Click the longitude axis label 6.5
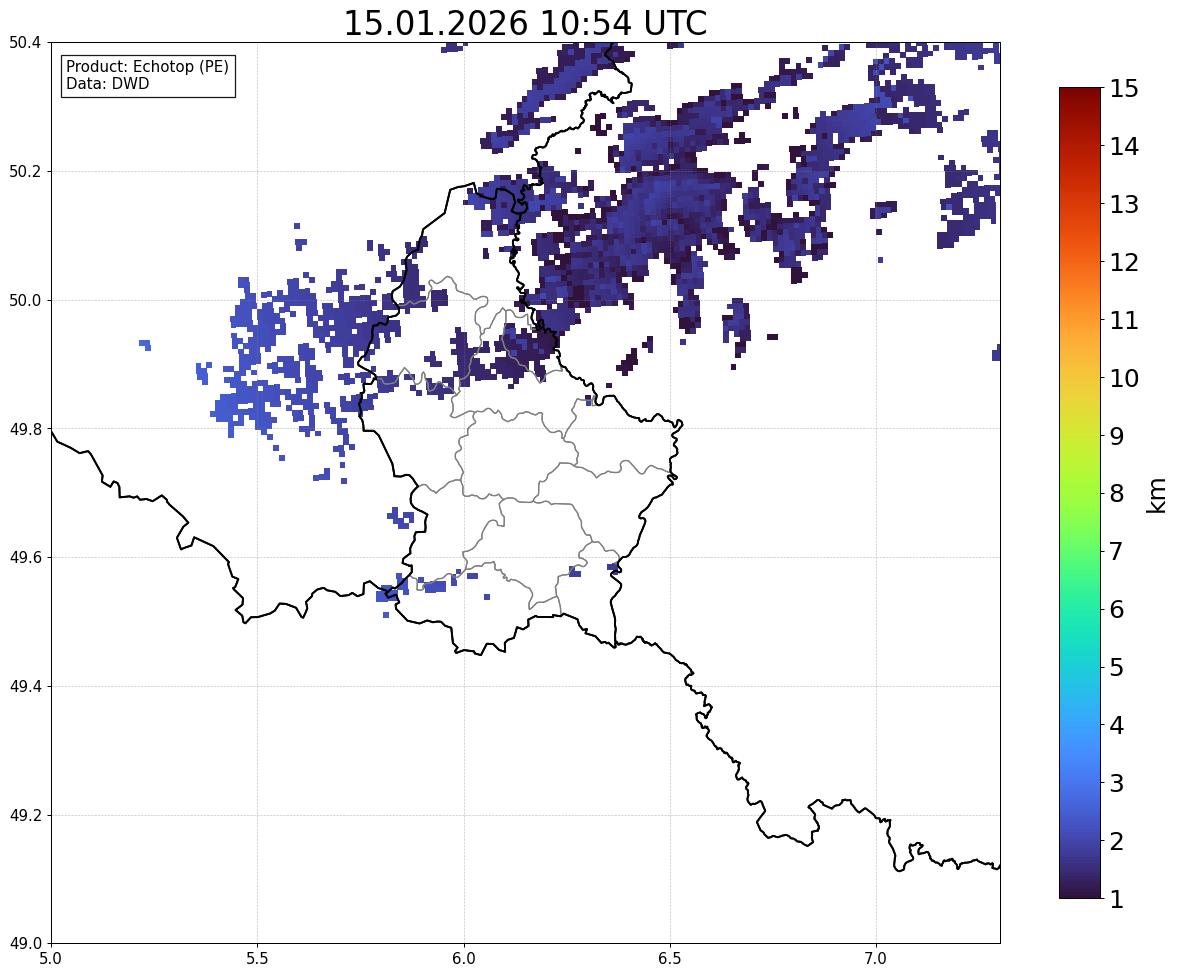Viewport: 1178px width, 976px height. point(670,959)
